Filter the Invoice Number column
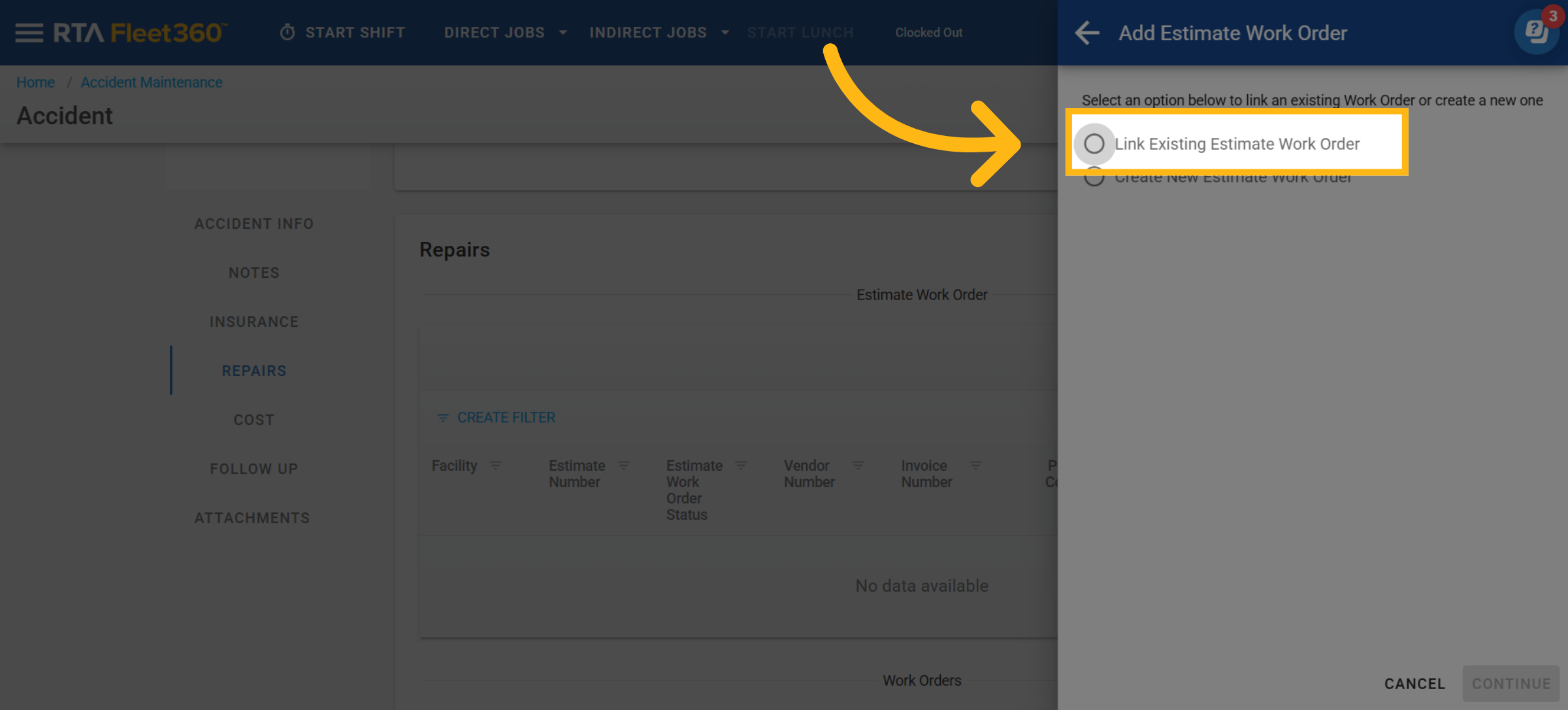1568x710 pixels. click(x=975, y=465)
